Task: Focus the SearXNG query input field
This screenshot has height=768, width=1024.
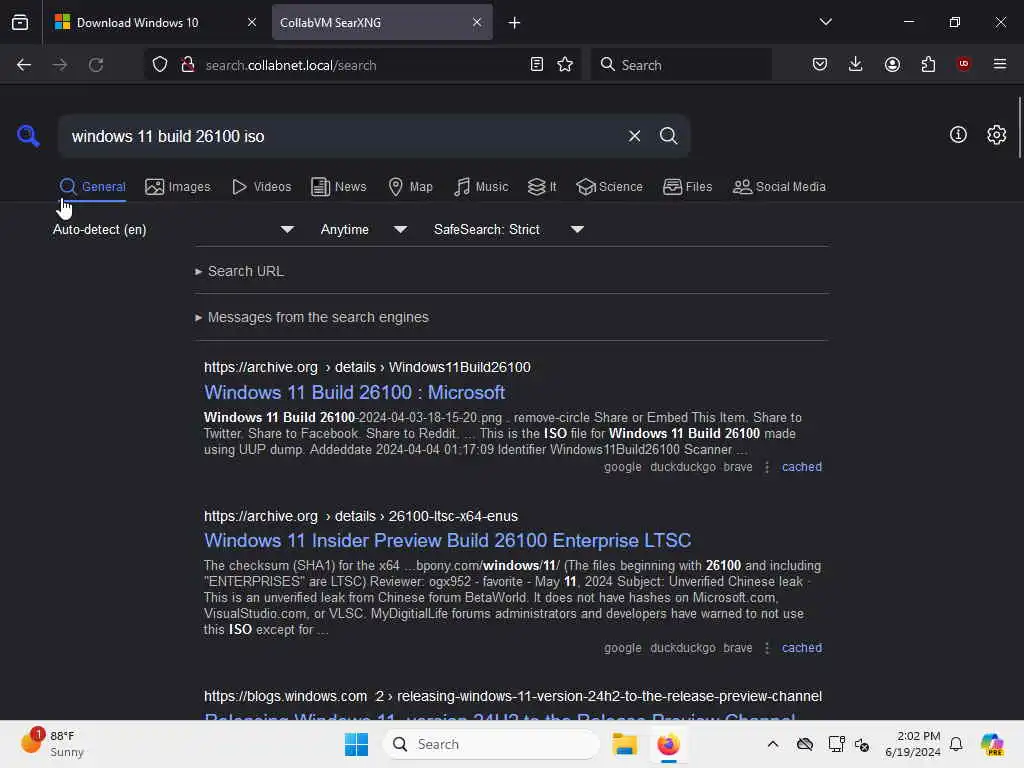Action: 343,136
